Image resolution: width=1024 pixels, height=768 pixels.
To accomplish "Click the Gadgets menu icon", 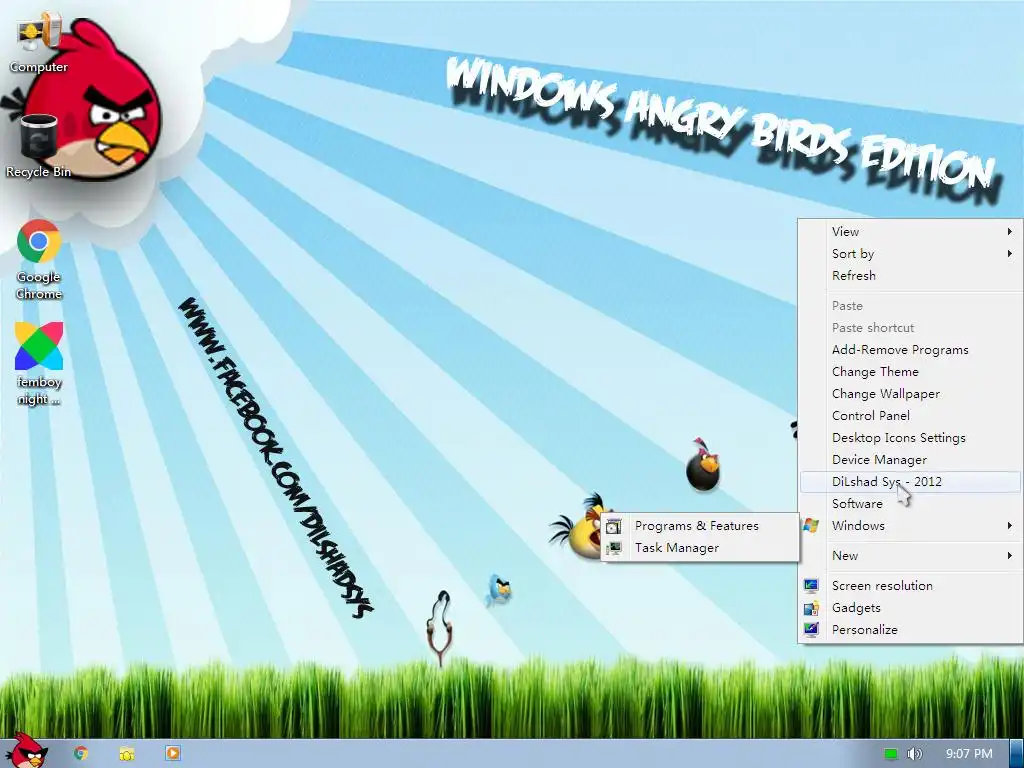I will click(x=811, y=608).
